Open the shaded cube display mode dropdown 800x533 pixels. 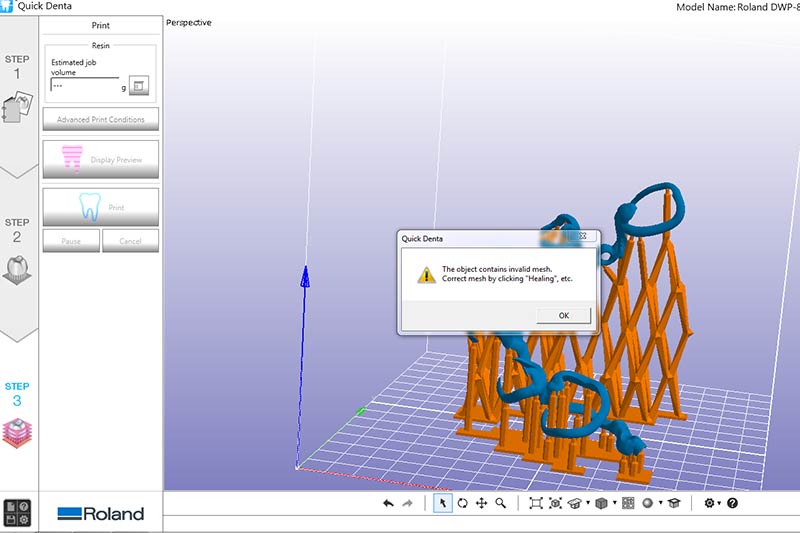(614, 504)
